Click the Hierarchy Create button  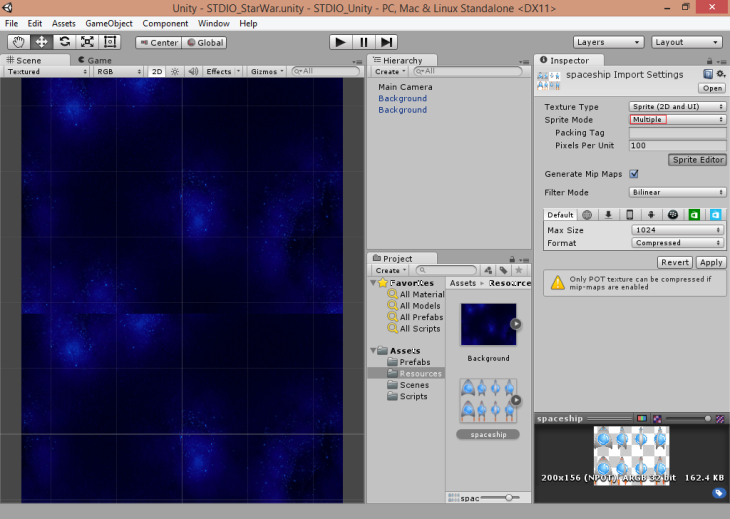(x=390, y=72)
